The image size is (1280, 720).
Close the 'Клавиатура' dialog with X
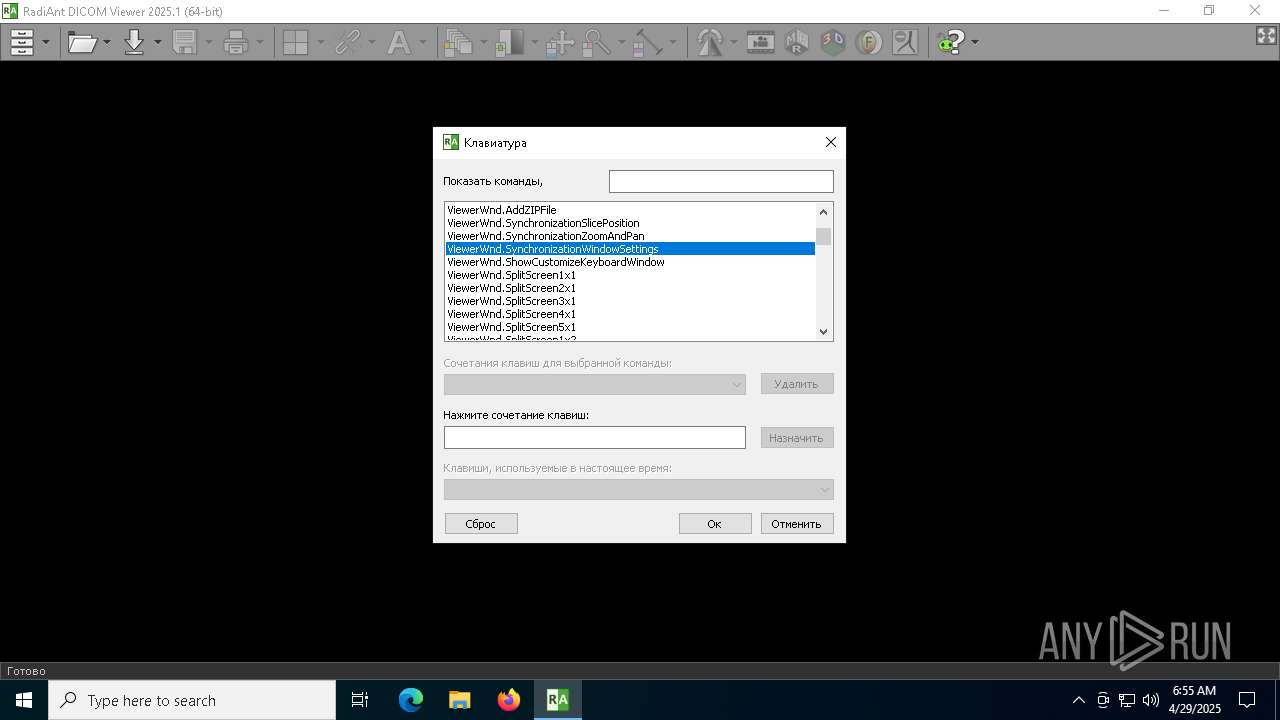click(830, 142)
